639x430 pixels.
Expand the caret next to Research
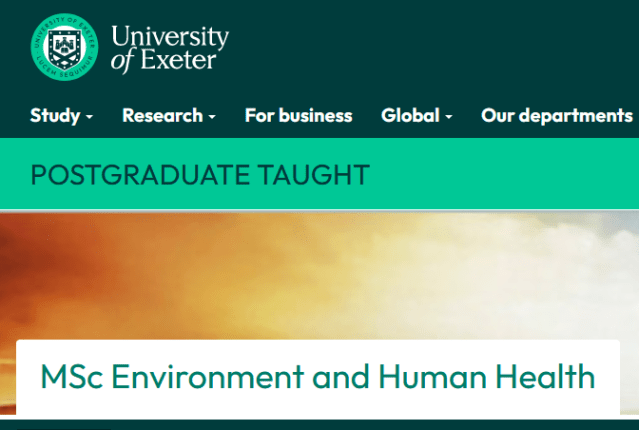(x=212, y=117)
